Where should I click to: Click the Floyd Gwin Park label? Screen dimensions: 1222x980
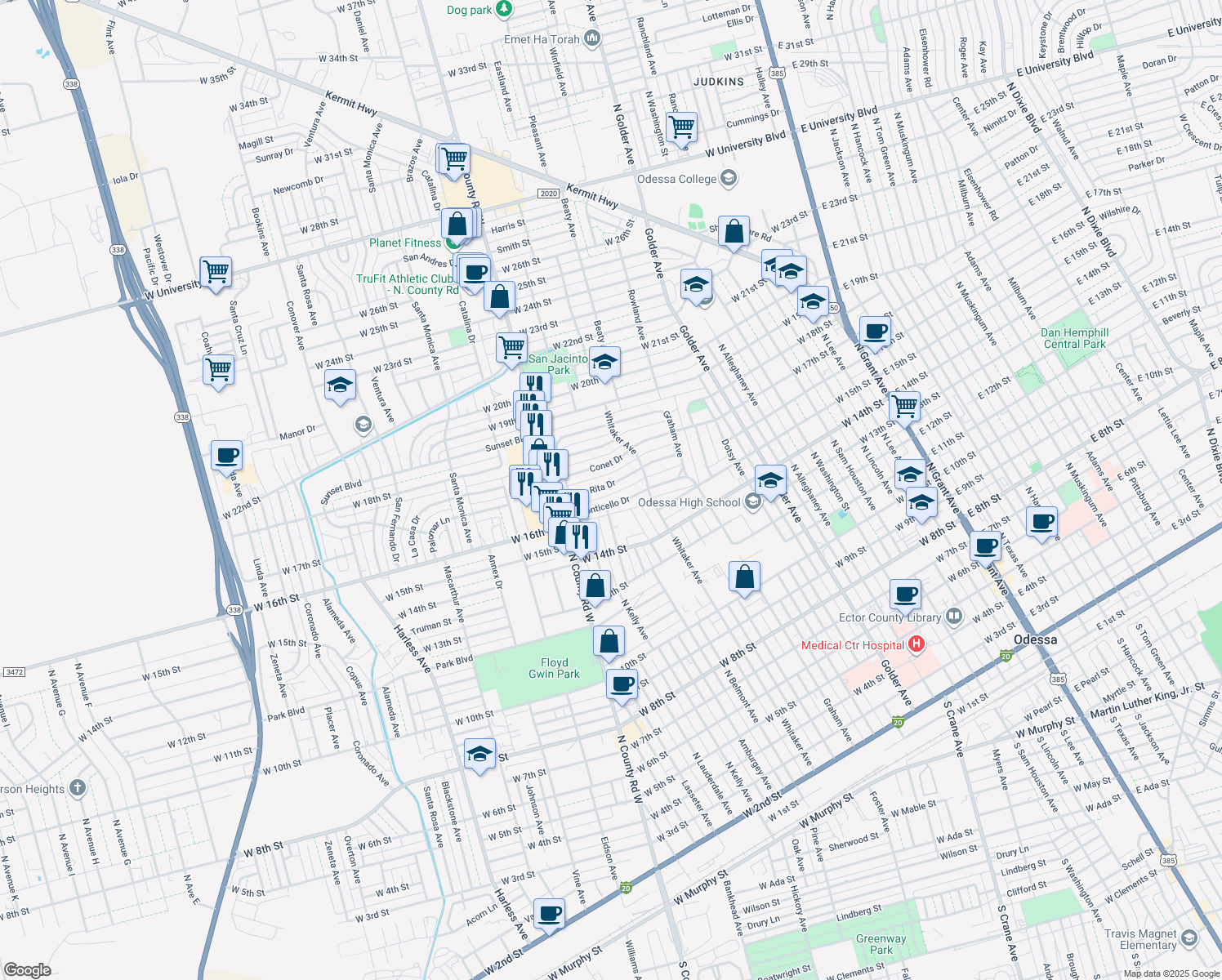(556, 668)
